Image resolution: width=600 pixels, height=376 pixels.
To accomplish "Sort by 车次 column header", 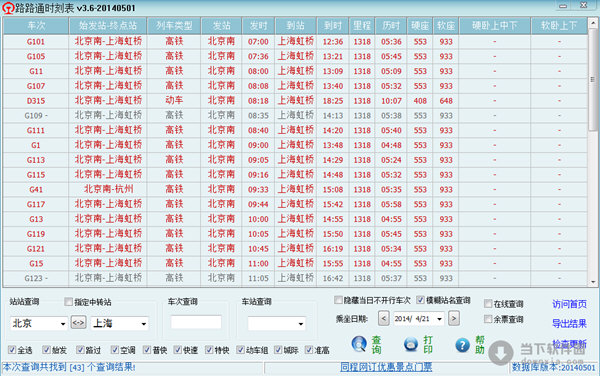I will point(36,26).
